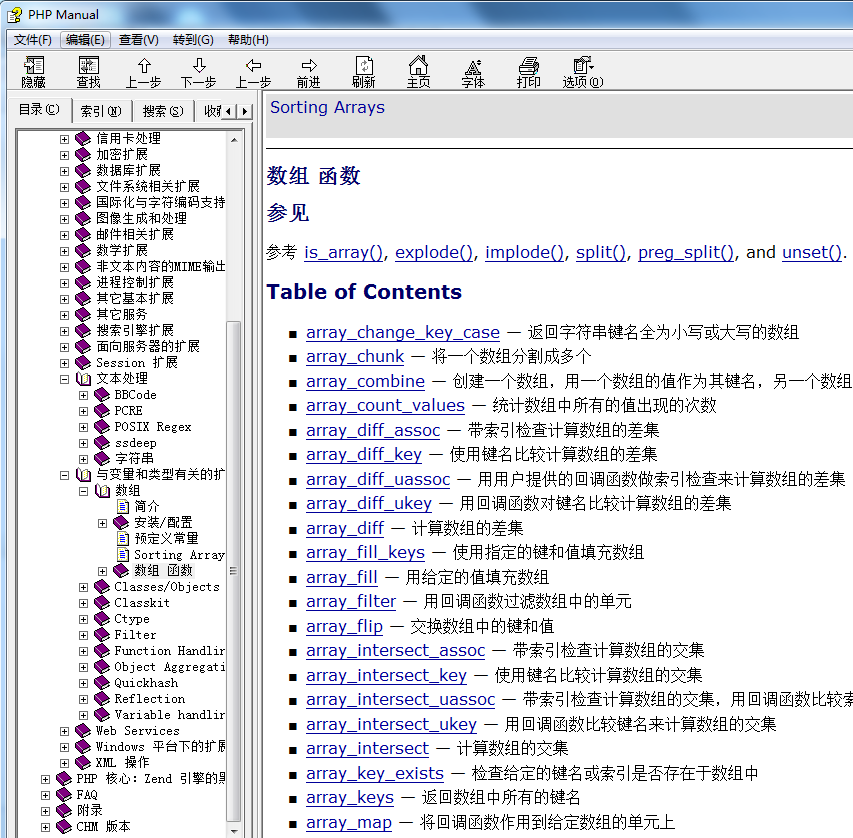Image resolution: width=853 pixels, height=838 pixels.
Task: Click the 加密扩展 book icon
Action: pos(83,155)
